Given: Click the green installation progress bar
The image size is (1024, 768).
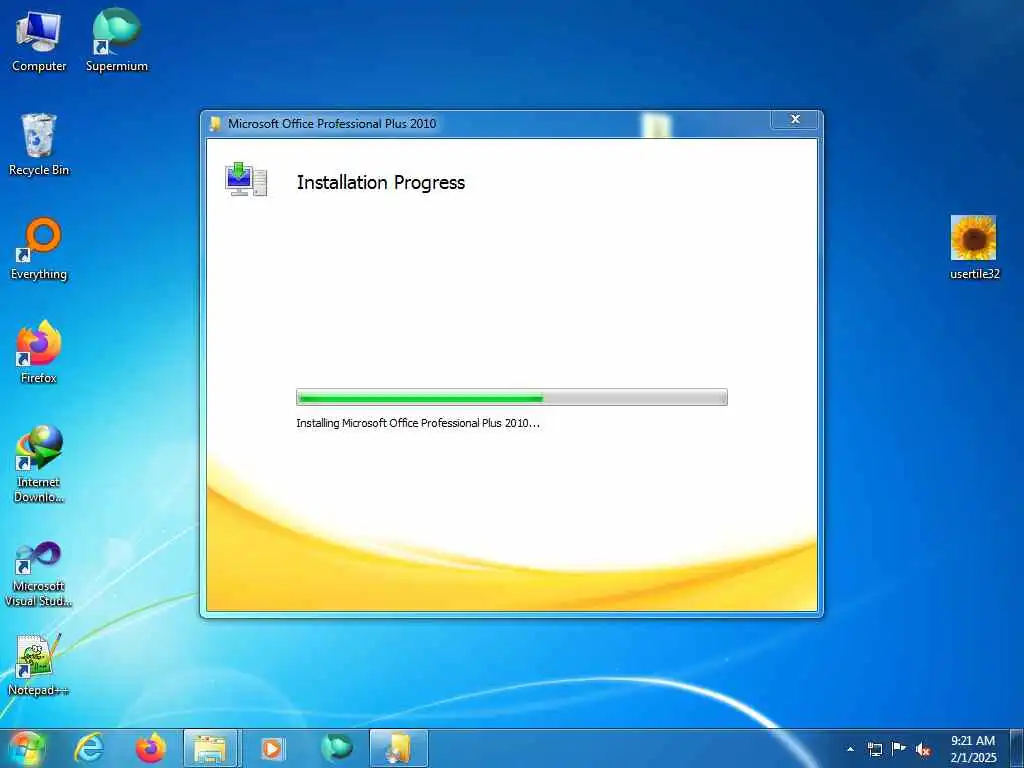Looking at the screenshot, I should point(511,397).
